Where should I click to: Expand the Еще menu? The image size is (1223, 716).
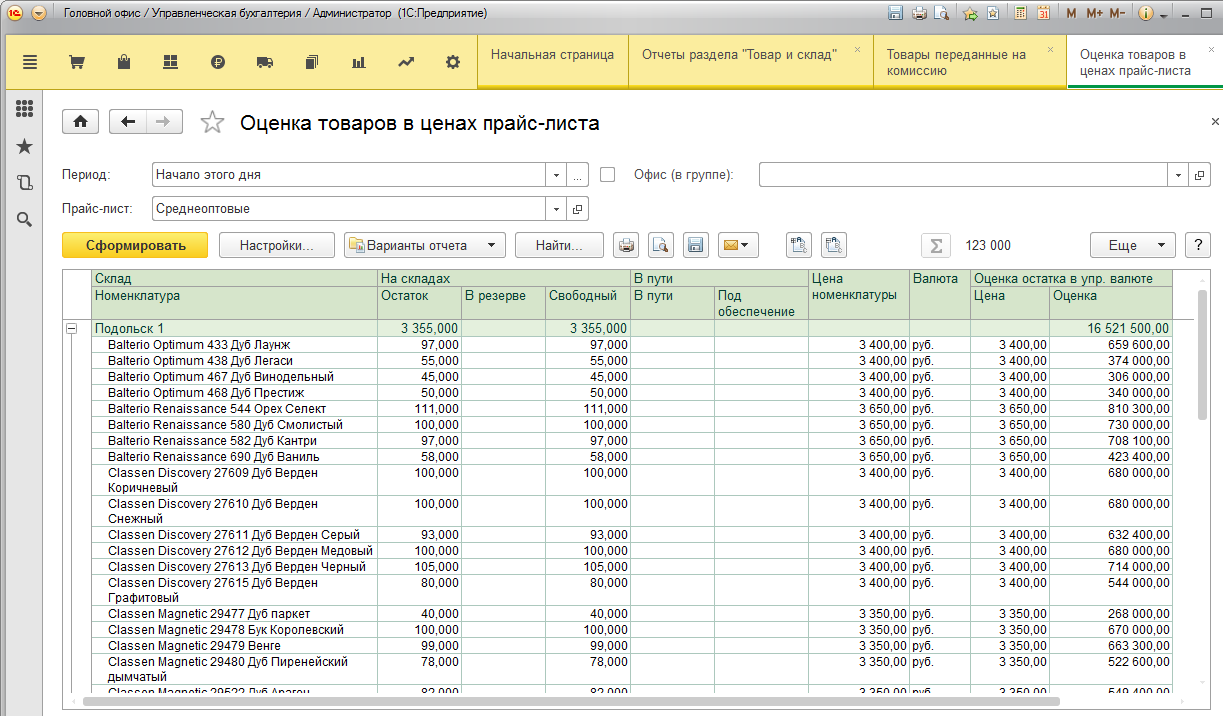1133,245
